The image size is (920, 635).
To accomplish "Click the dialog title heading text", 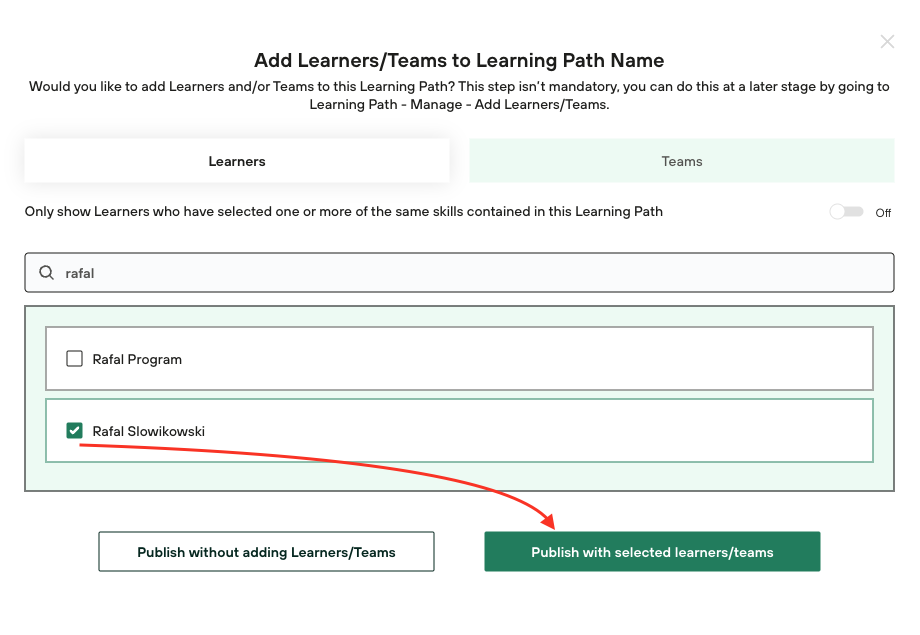I will (x=459, y=60).
